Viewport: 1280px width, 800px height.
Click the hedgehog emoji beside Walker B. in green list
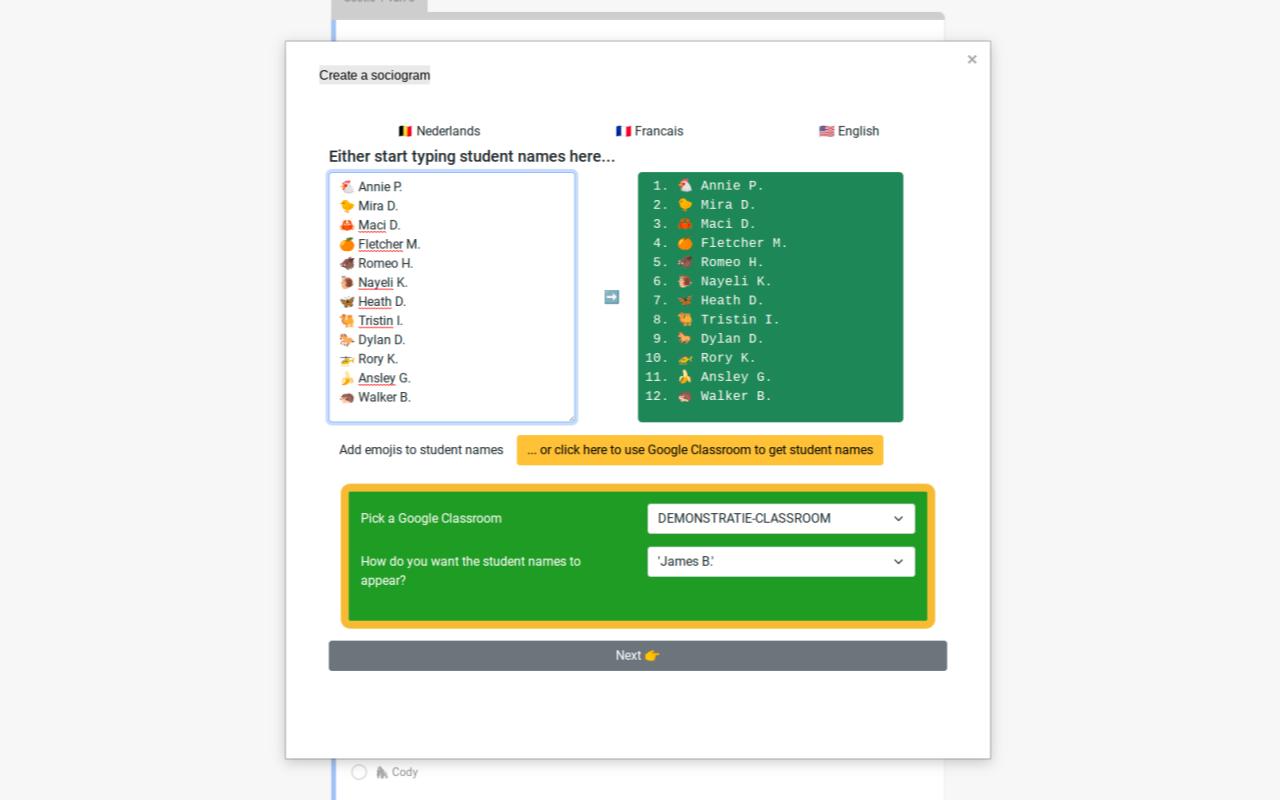(685, 396)
